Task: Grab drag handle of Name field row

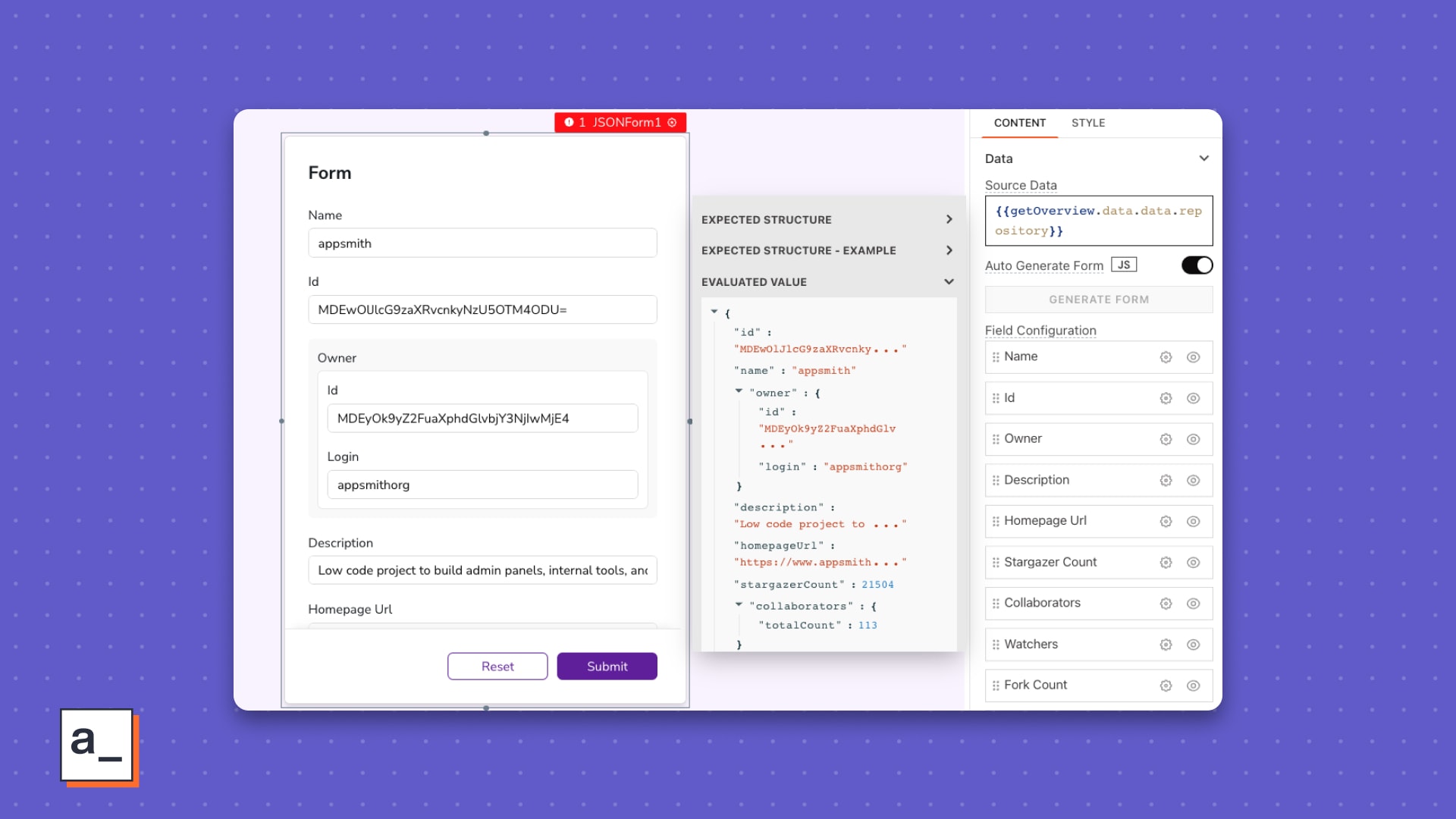Action: point(996,357)
